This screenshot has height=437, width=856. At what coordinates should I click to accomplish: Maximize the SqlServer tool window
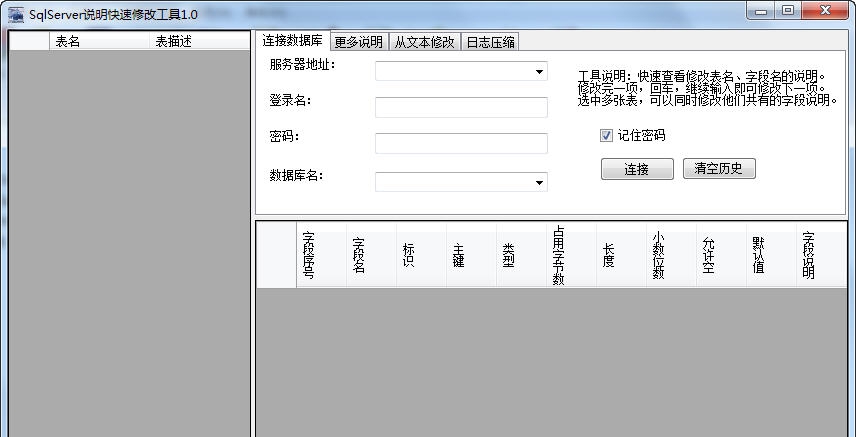click(x=788, y=10)
